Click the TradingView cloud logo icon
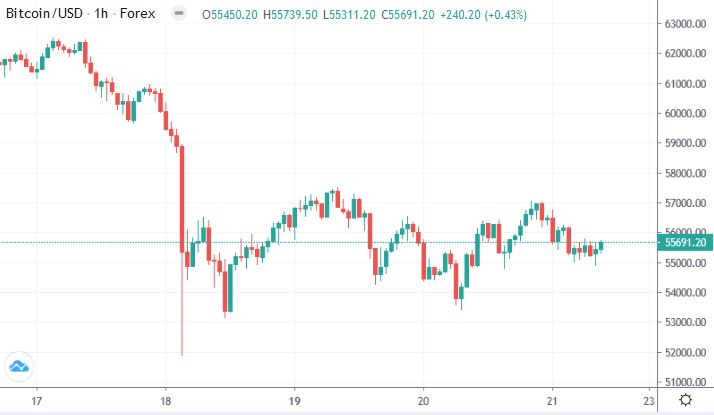 coord(16,366)
